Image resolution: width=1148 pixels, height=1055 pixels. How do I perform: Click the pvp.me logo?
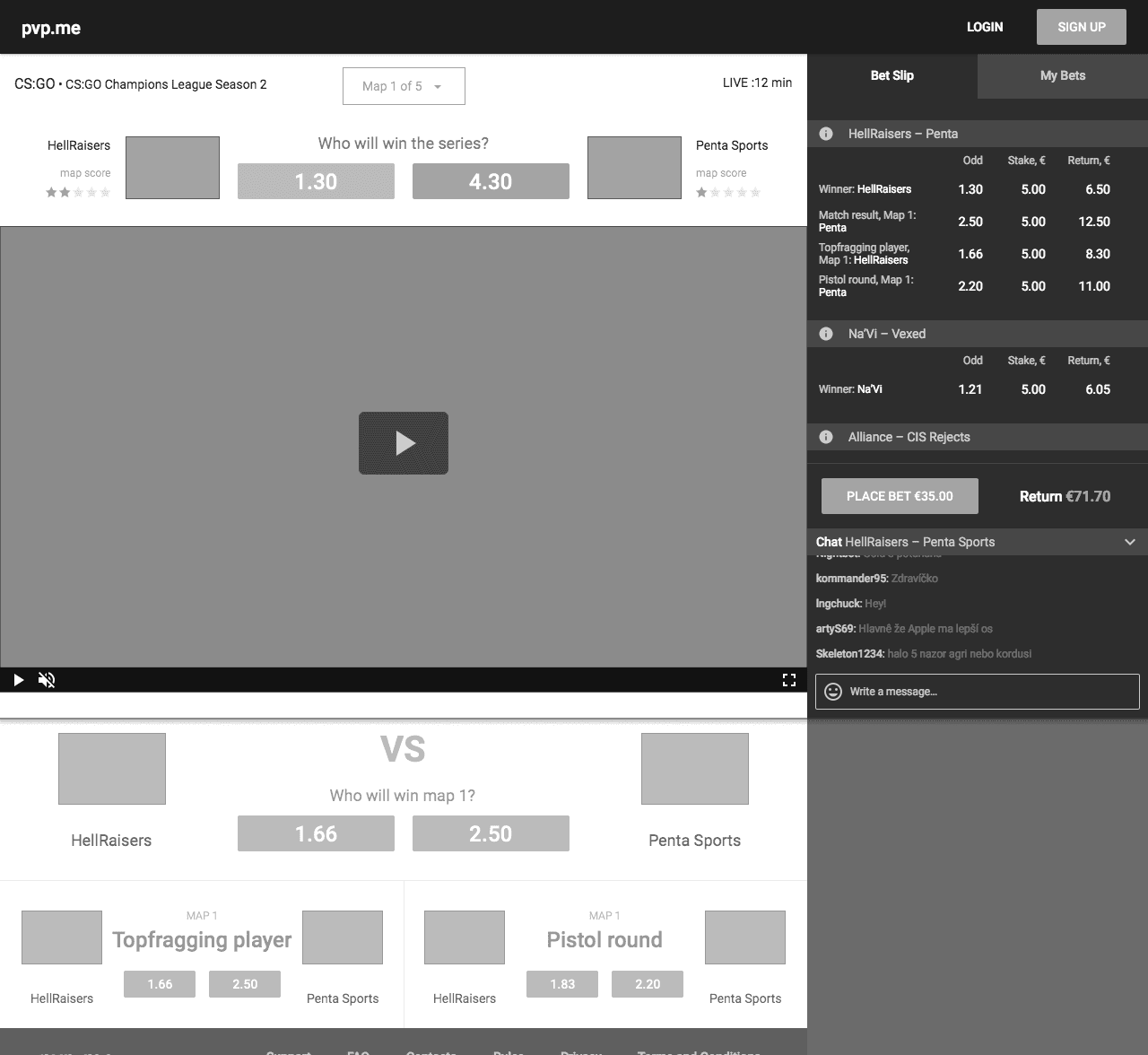point(51,28)
